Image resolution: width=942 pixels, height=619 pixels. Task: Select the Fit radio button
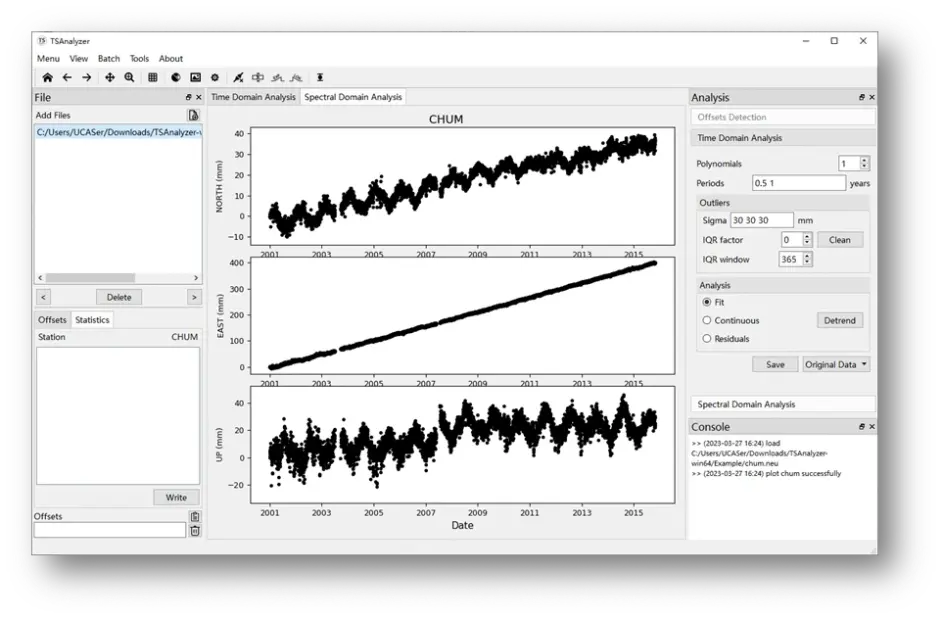[707, 302]
